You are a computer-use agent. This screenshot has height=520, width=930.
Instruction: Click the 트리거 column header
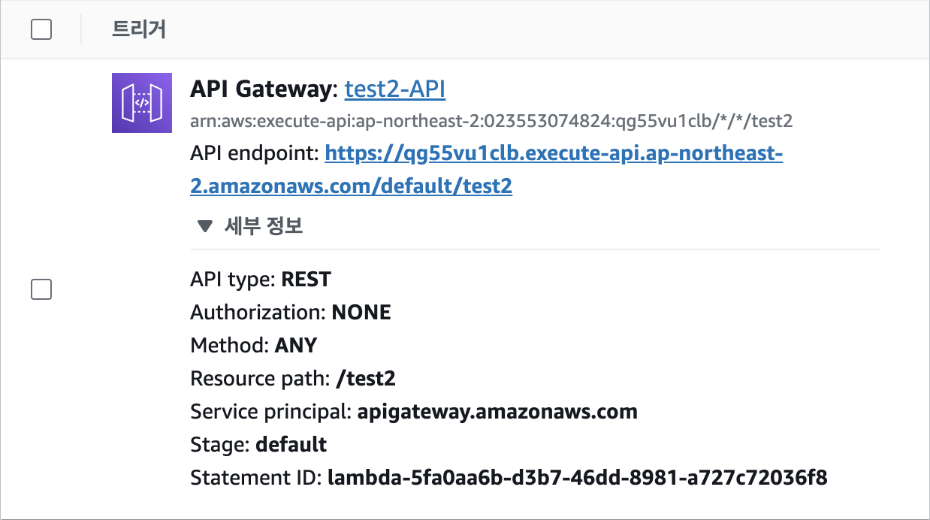(139, 29)
